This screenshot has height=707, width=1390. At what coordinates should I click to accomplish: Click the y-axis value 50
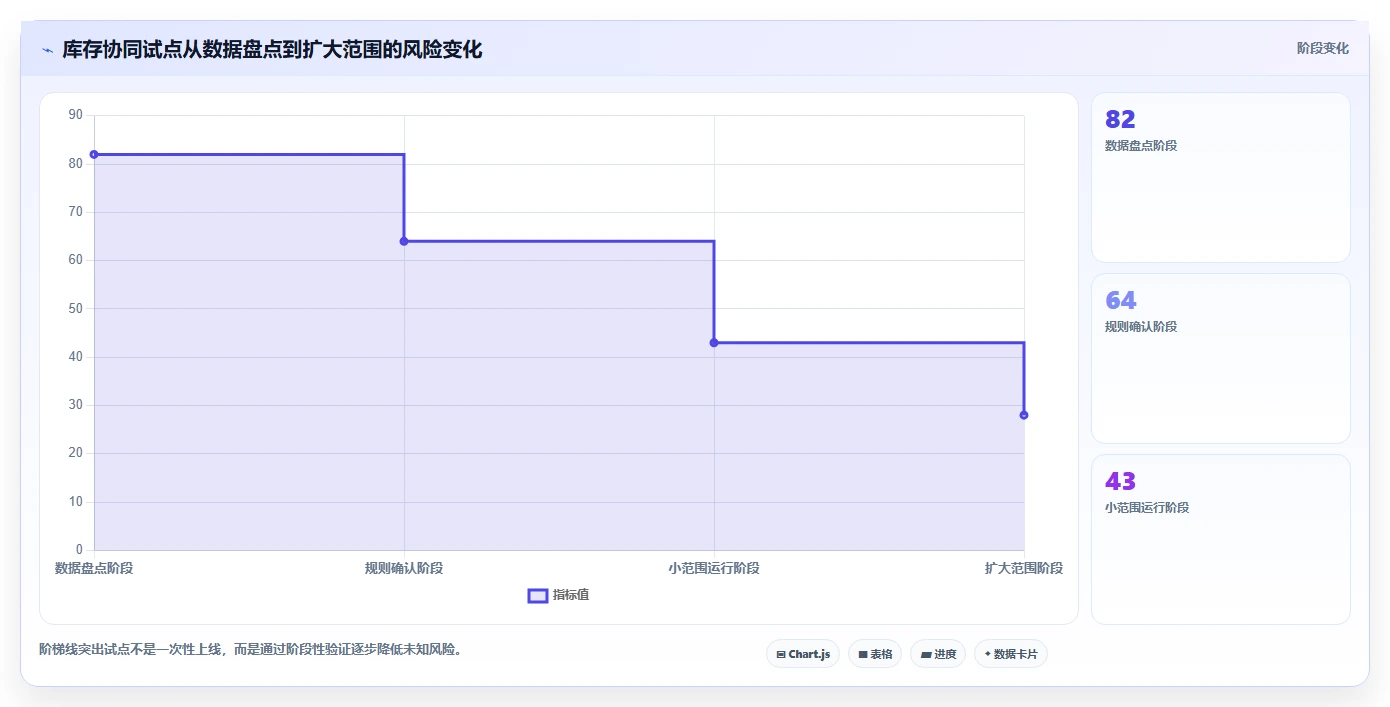click(x=76, y=308)
